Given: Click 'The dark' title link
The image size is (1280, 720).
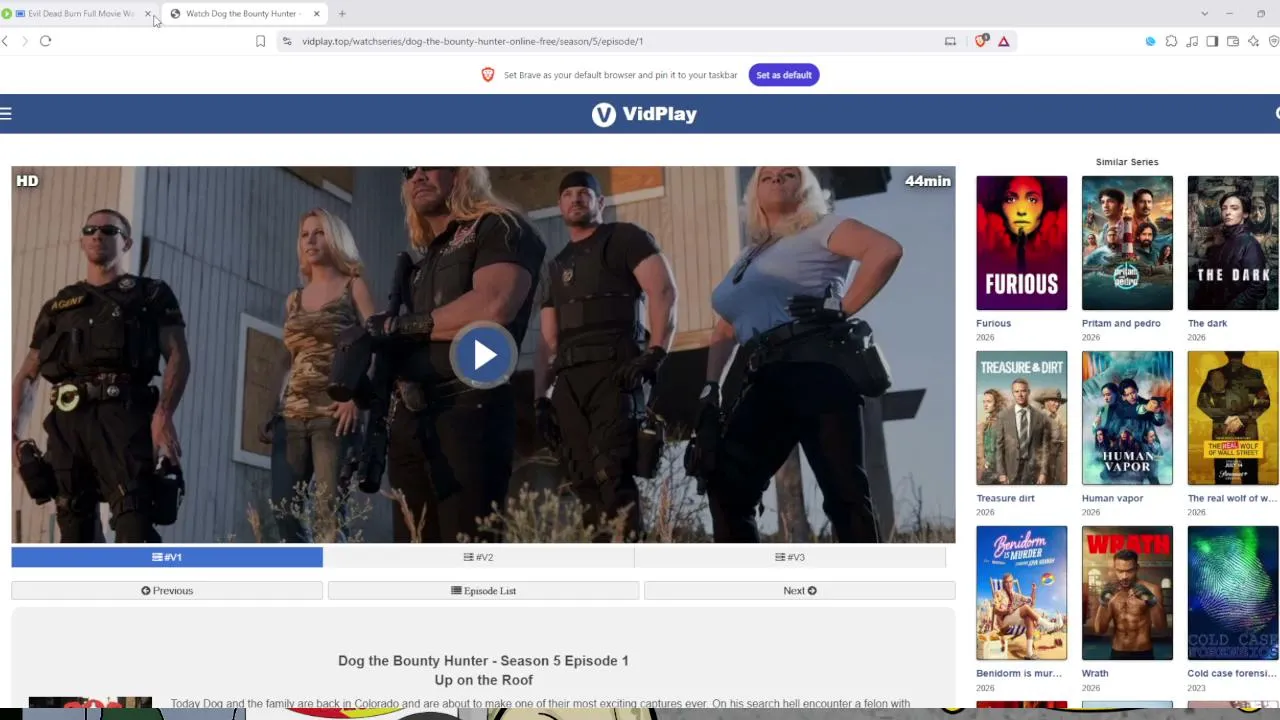Looking at the screenshot, I should [1207, 323].
